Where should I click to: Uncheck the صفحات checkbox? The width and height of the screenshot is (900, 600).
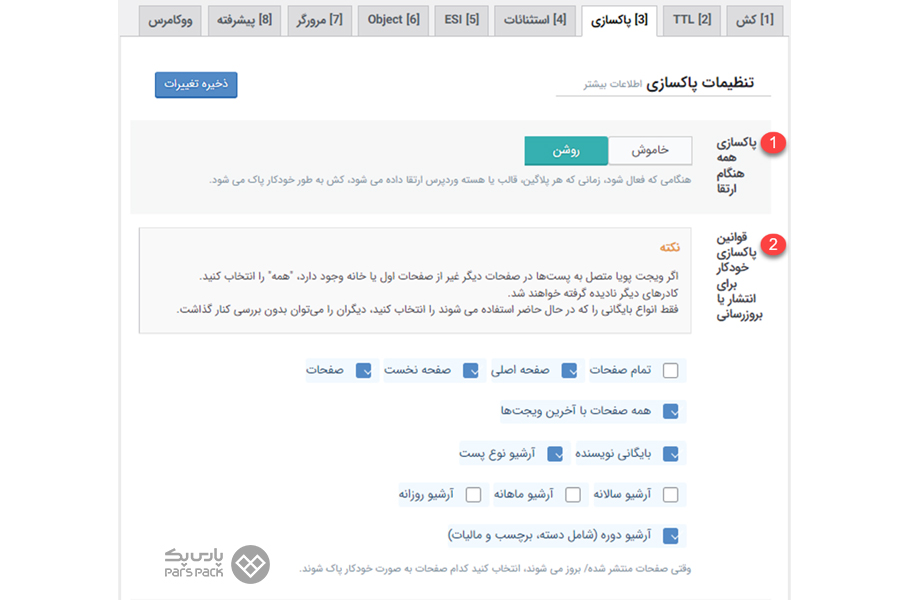(x=363, y=370)
